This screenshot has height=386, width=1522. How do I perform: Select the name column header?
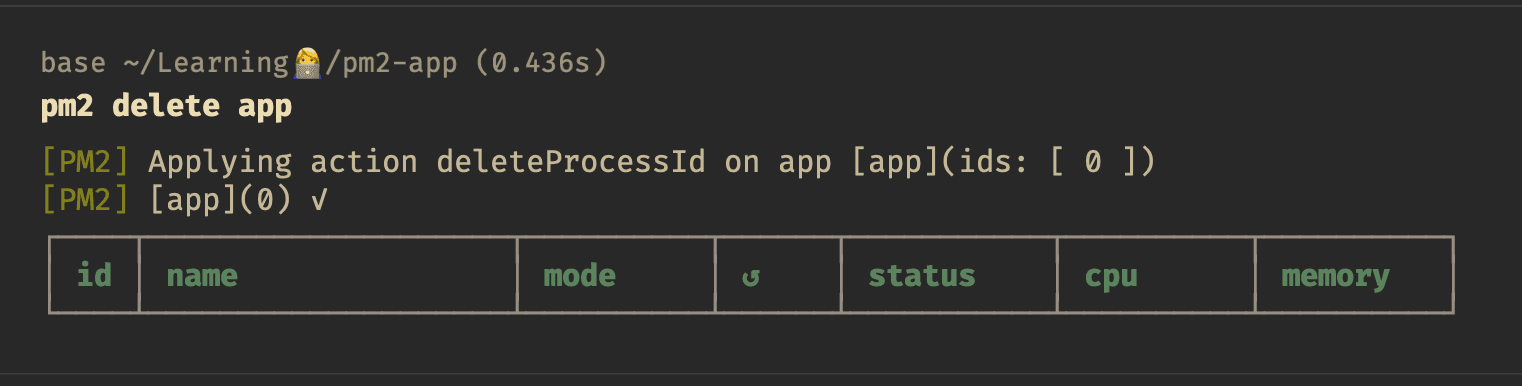click(x=202, y=275)
